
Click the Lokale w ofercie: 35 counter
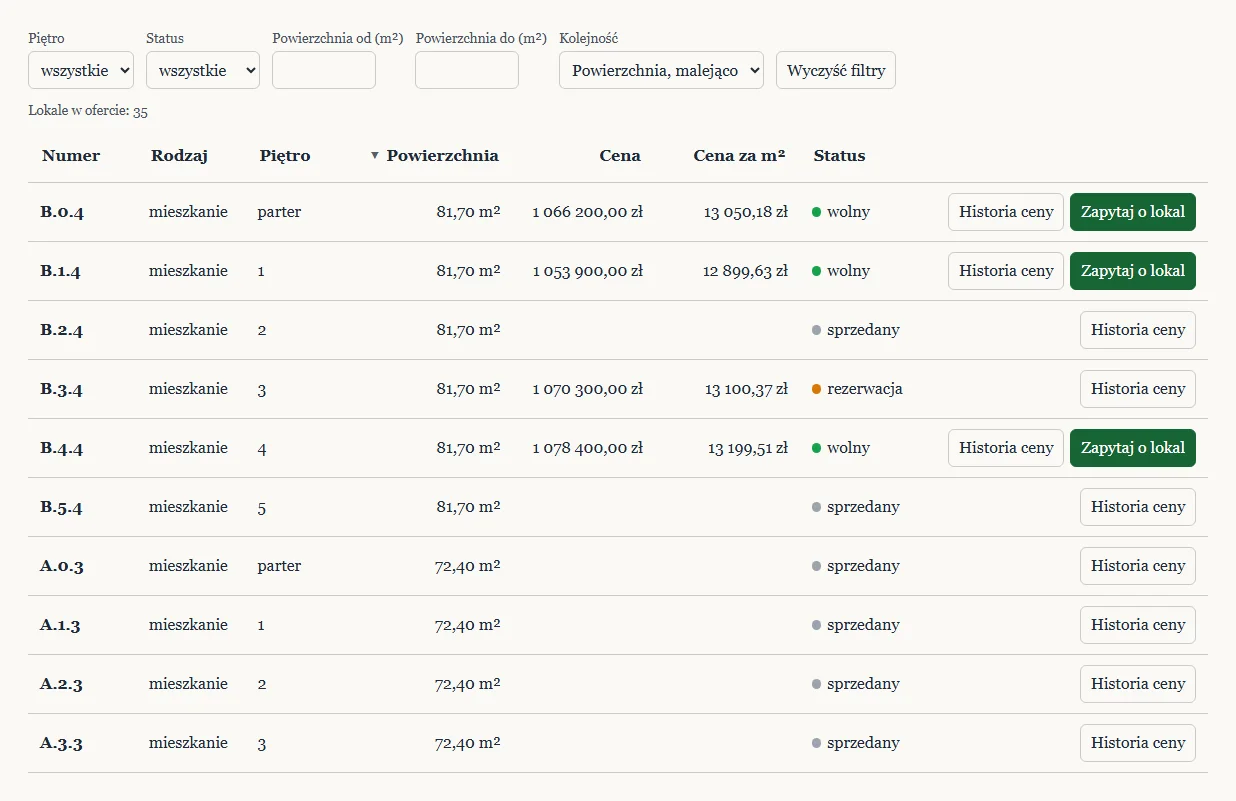[88, 111]
